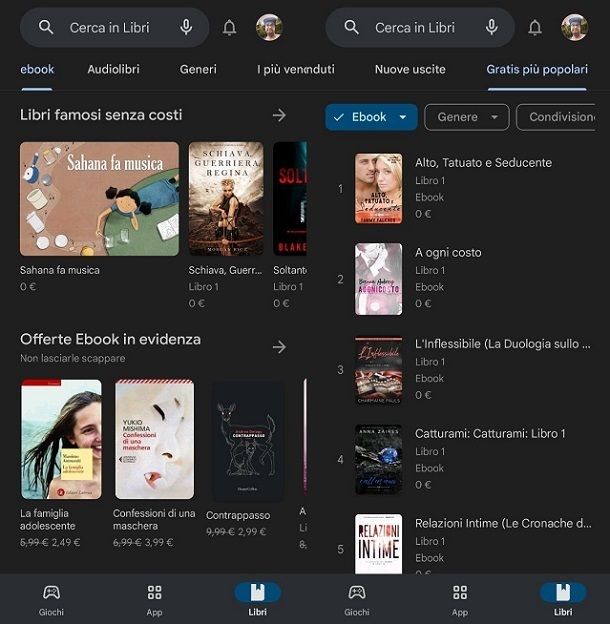
Task: Select Libri in right bottom navigation
Action: tap(563, 599)
